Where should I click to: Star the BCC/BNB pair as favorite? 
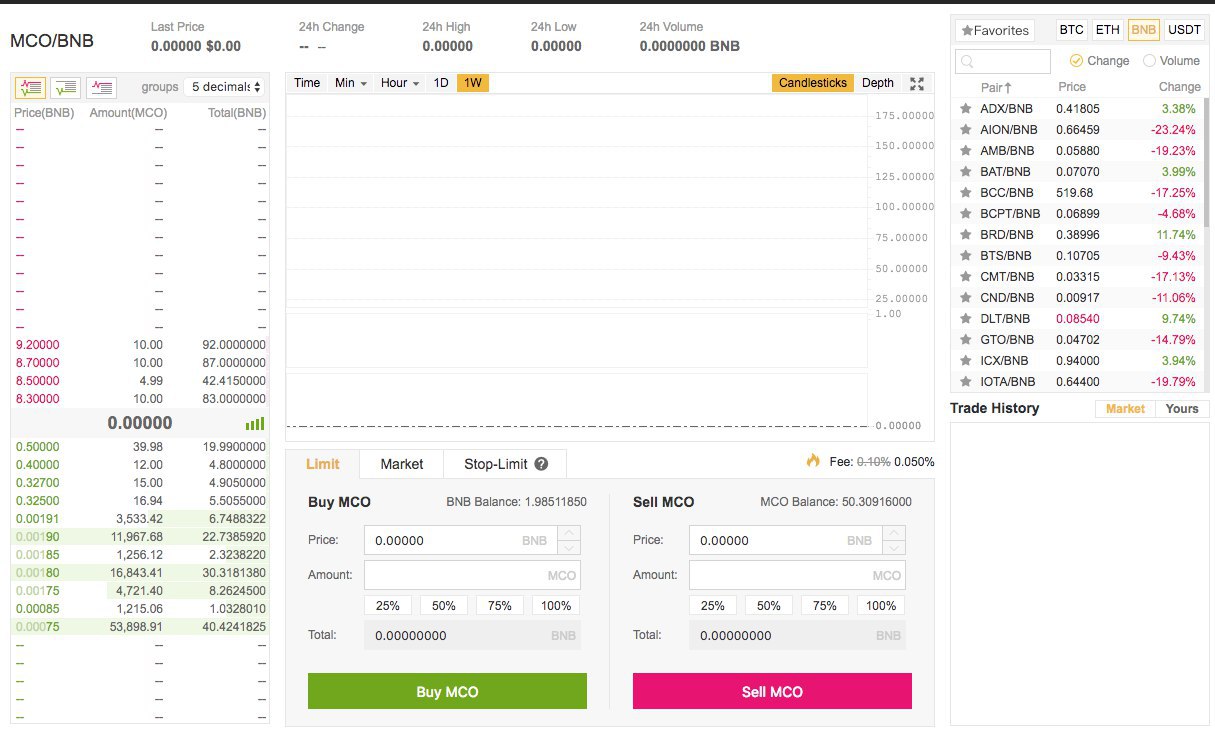click(965, 192)
